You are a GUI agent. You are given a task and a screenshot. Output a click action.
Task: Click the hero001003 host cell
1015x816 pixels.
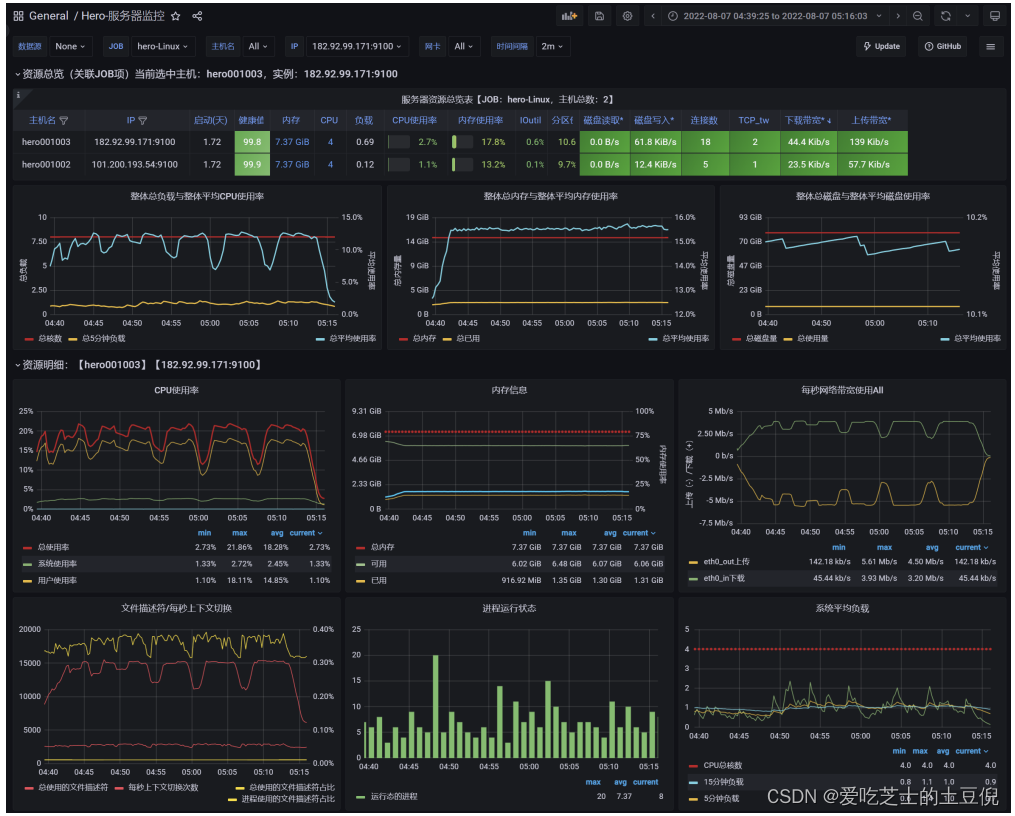46,142
